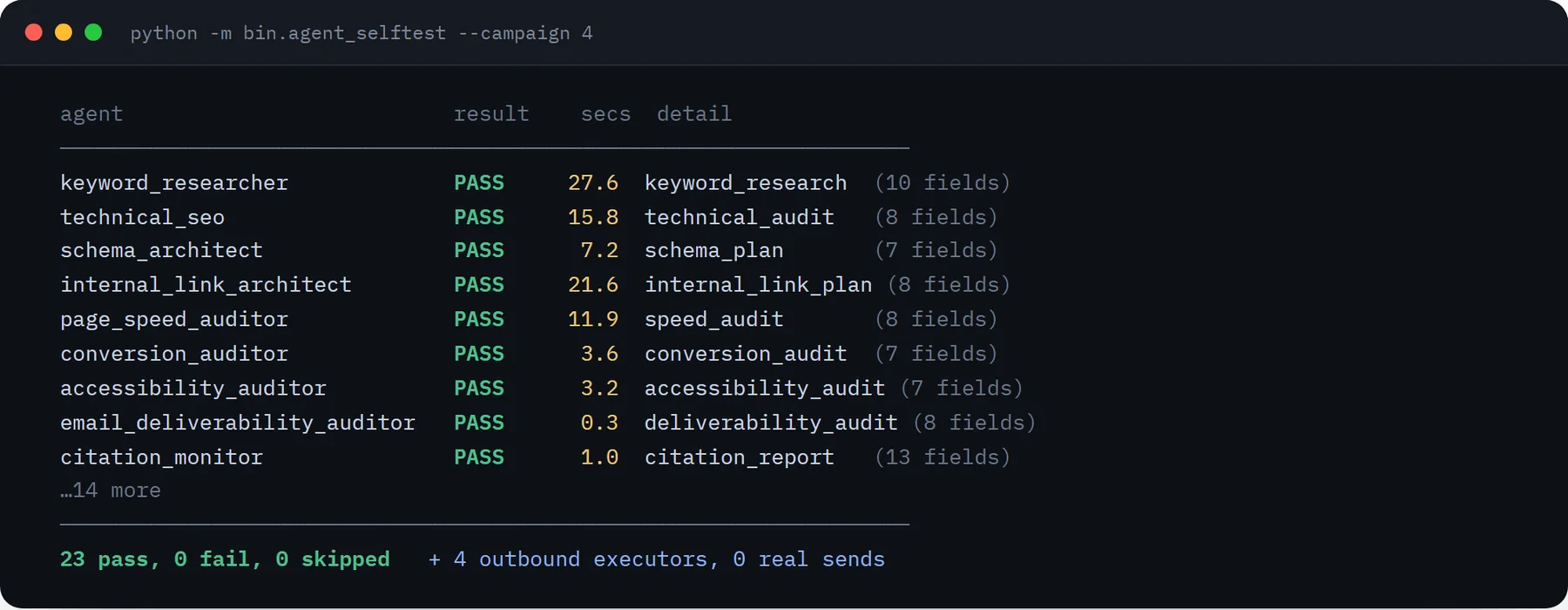Click the 21.6 seconds value
This screenshot has height=610, width=1568.
coord(593,285)
